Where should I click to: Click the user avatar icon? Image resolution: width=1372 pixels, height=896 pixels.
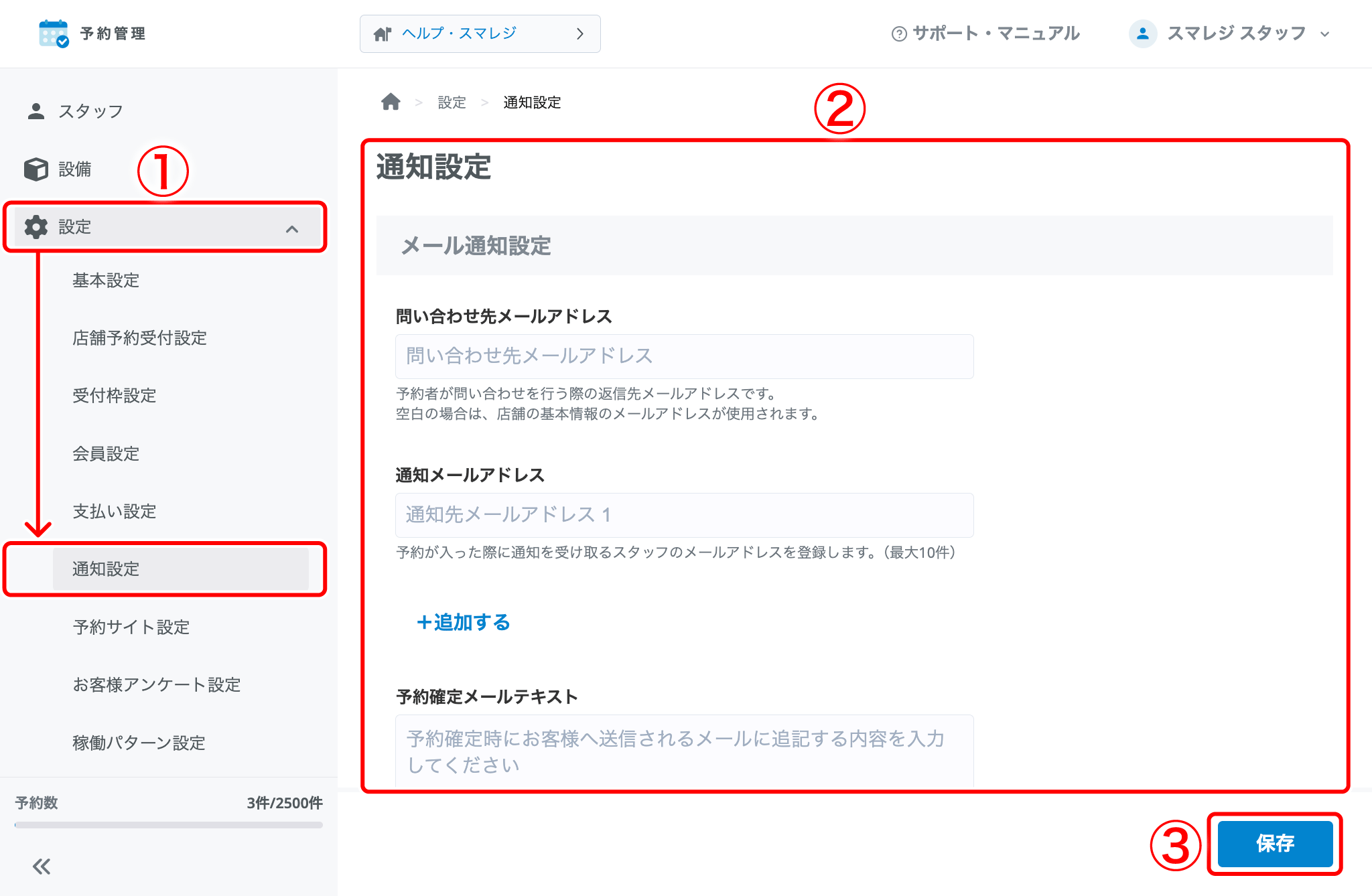[1143, 33]
